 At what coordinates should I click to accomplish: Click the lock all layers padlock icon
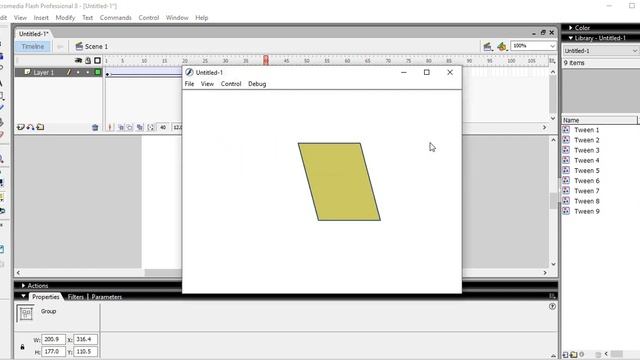click(x=88, y=60)
